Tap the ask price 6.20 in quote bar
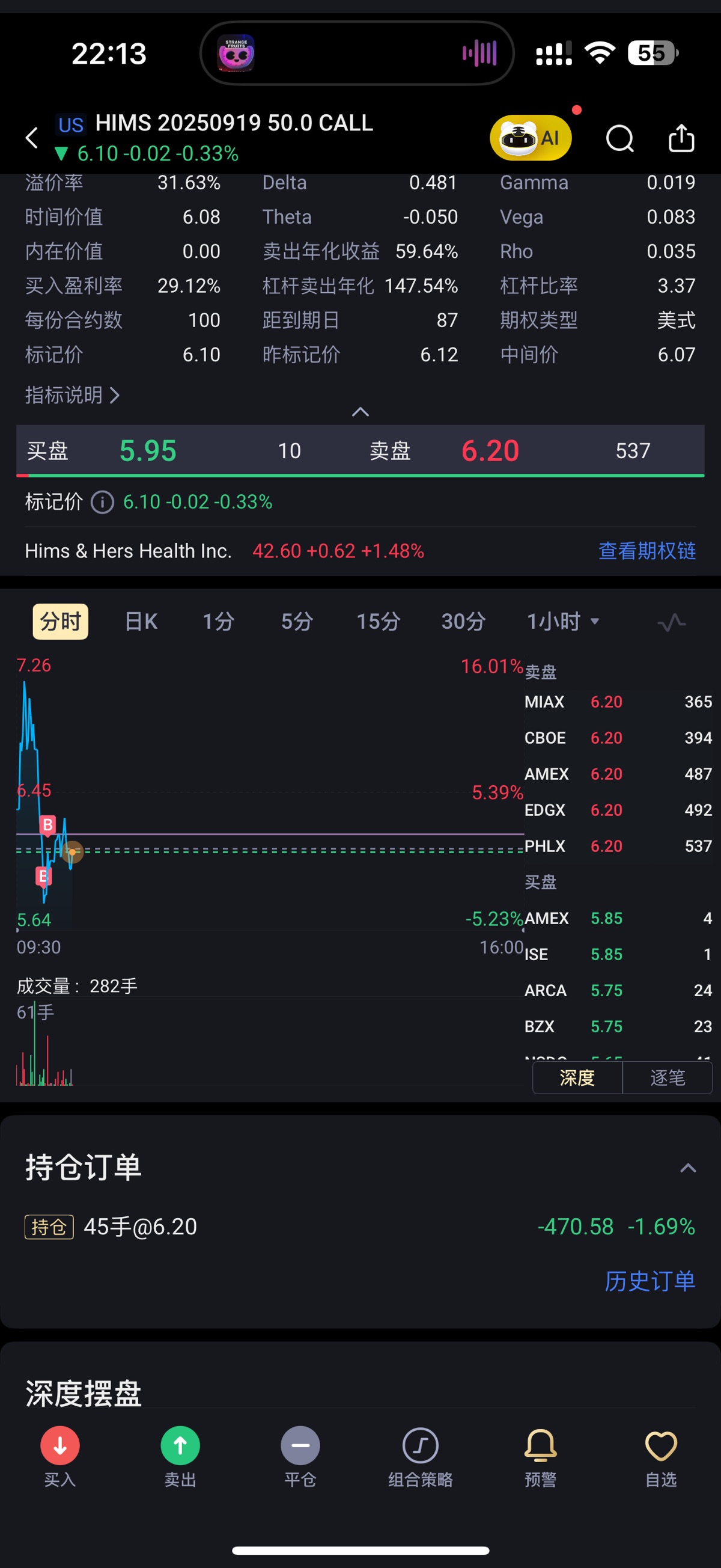Image resolution: width=721 pixels, height=1568 pixels. (490, 451)
